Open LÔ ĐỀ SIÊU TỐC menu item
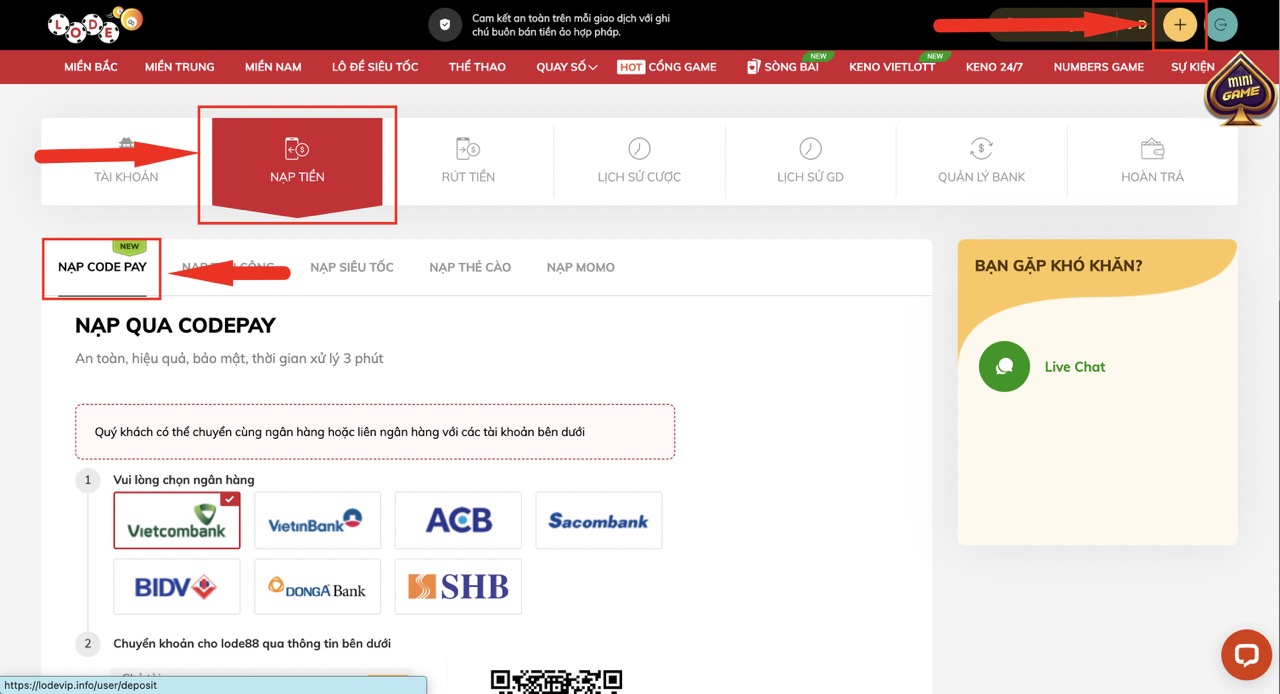Viewport: 1280px width, 694px height. pyautogui.click(x=375, y=67)
